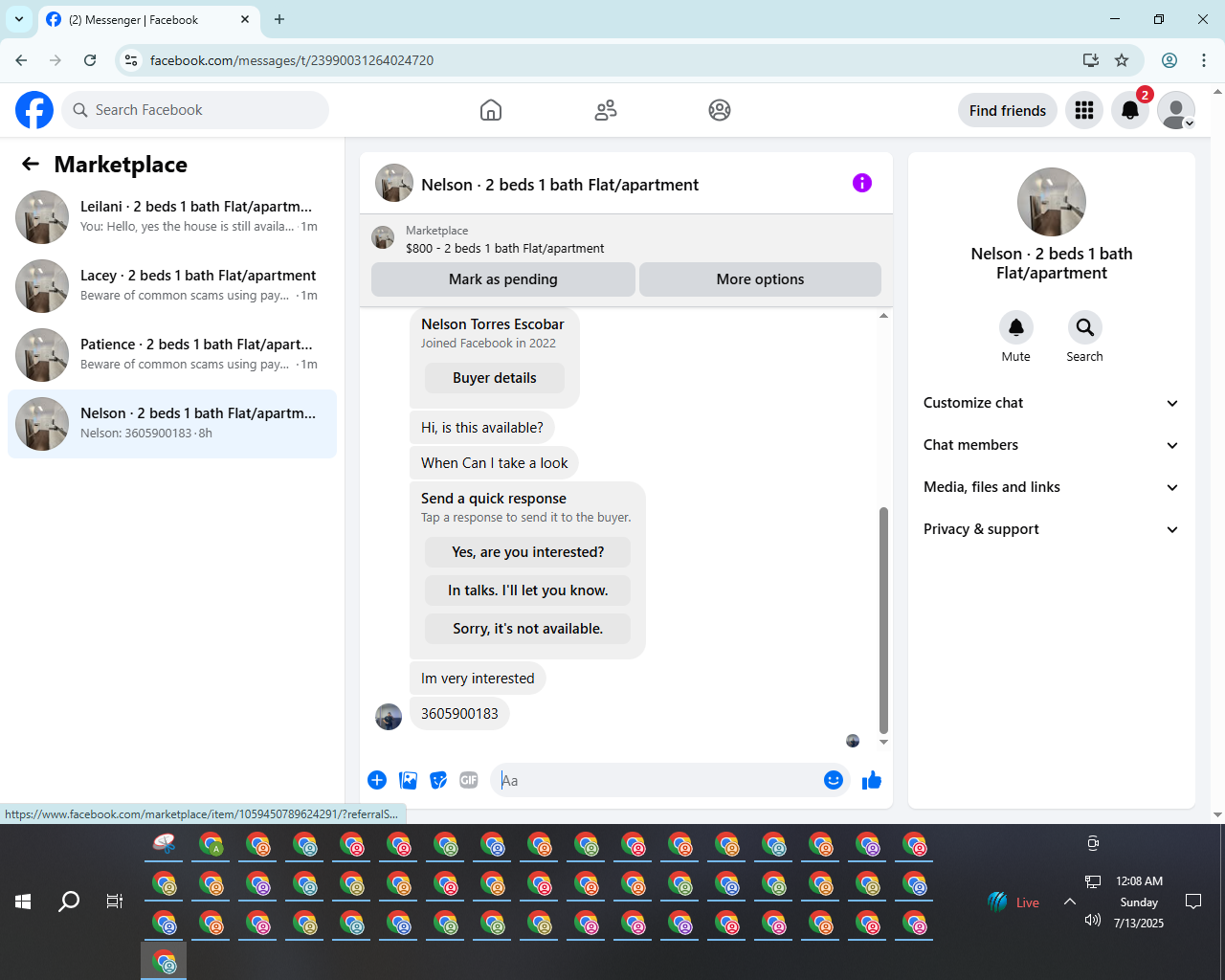Bookmark this page with the star icon

1122,60
